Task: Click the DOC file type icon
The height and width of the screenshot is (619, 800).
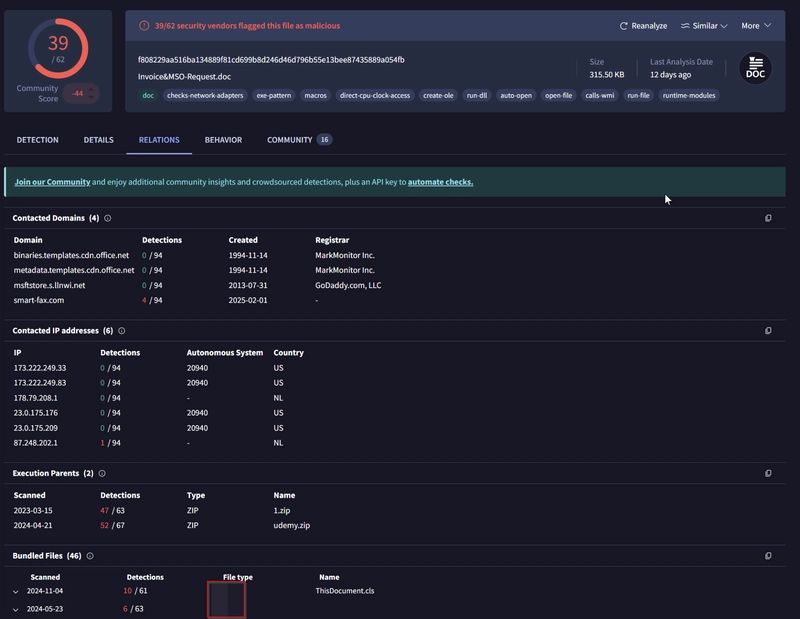Action: (x=755, y=68)
